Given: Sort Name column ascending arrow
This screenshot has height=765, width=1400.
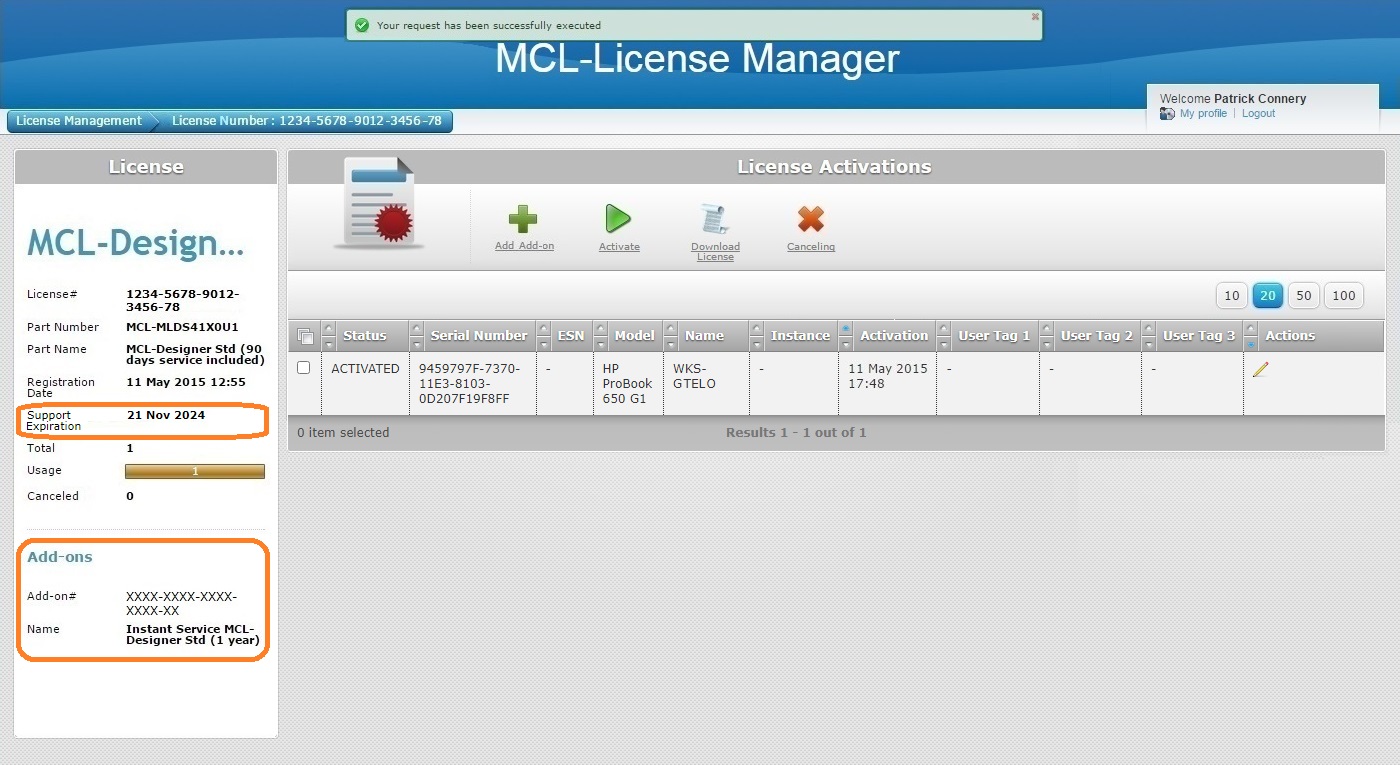Looking at the screenshot, I should [670, 328].
